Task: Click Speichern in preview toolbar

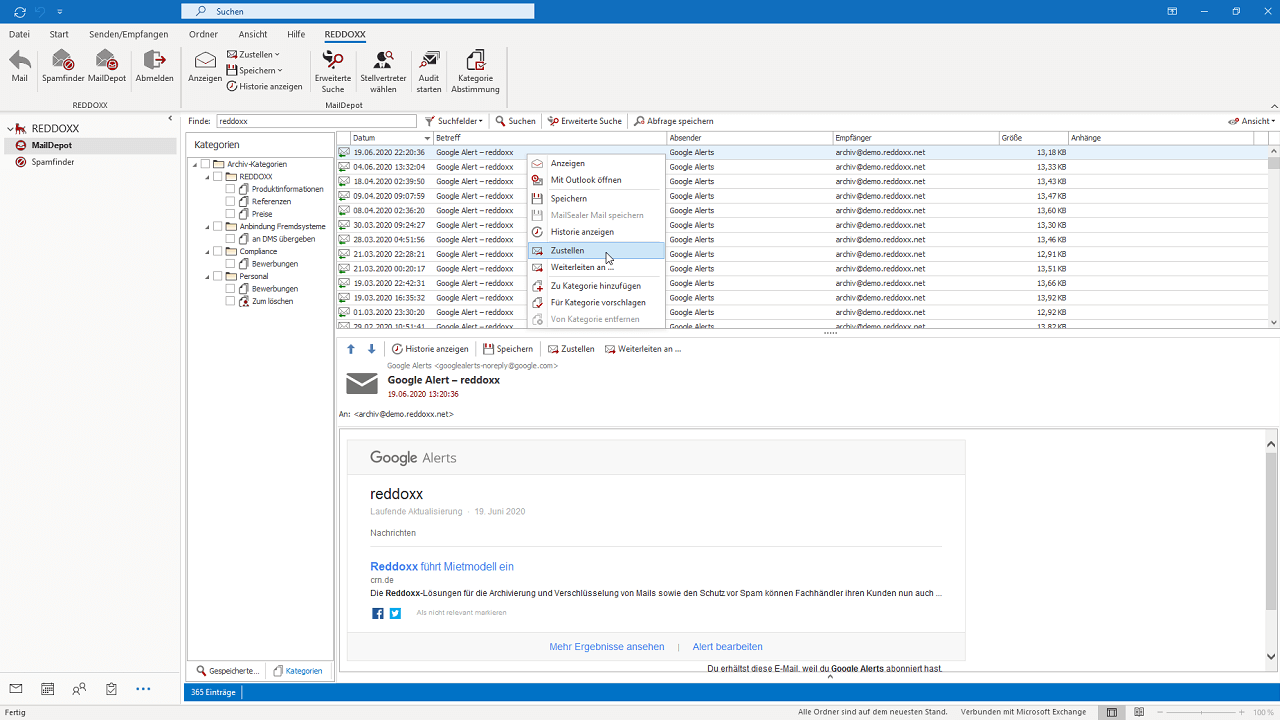Action: [508, 349]
